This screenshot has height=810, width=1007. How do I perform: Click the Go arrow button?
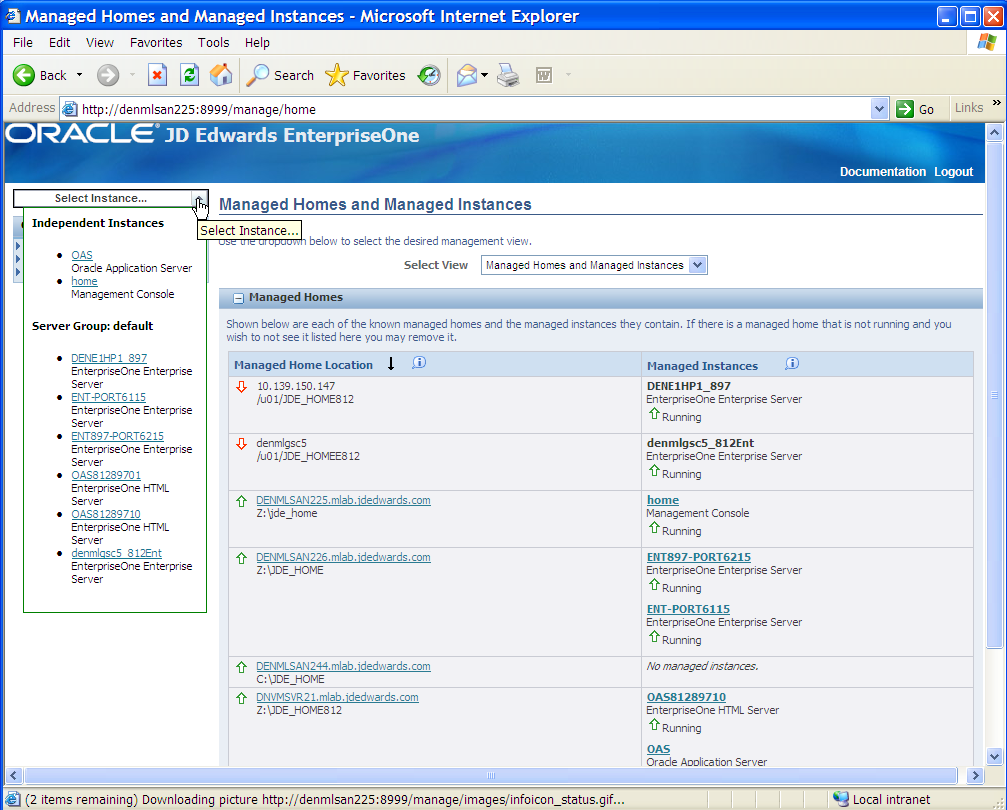point(915,109)
